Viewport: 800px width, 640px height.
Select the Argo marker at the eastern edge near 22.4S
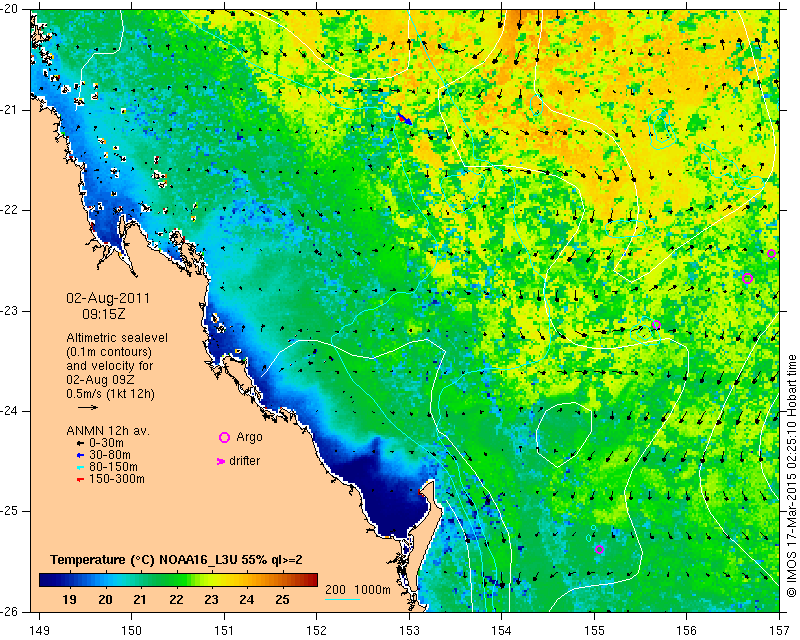[x=771, y=254]
